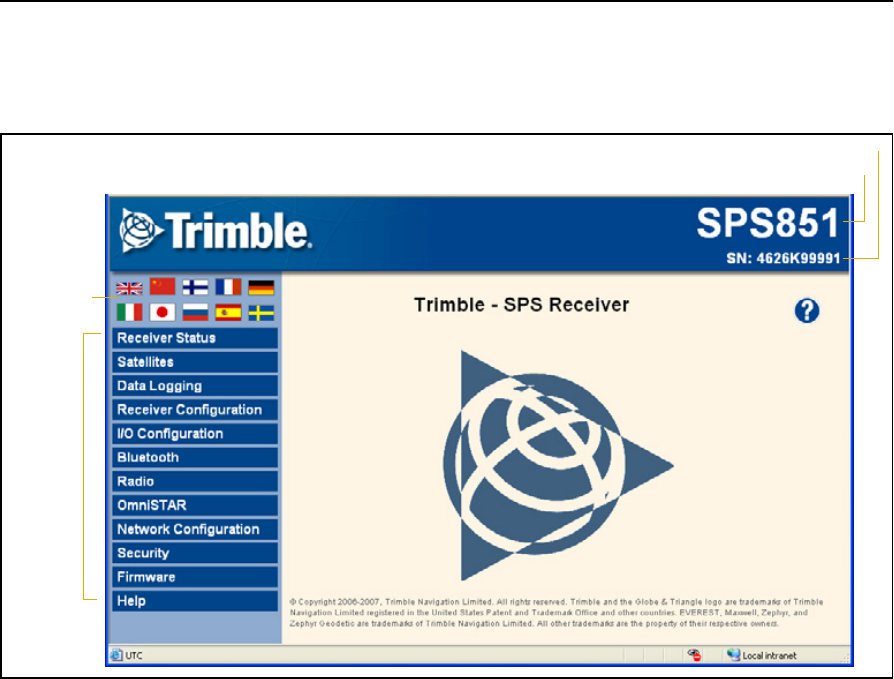The image size is (894, 679).
Task: Open the Bluetooth menu
Action: click(195, 458)
